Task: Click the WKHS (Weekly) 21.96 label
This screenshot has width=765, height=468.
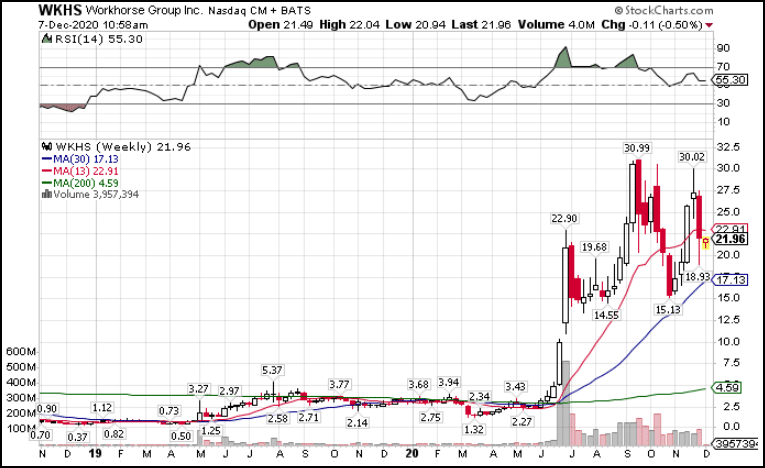Action: (x=123, y=147)
